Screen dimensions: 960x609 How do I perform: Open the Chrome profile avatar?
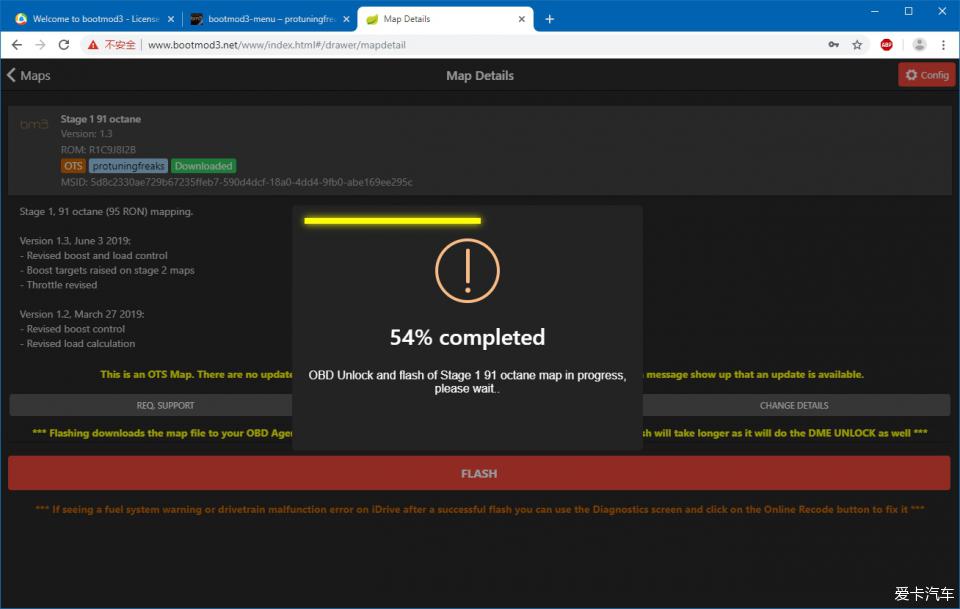click(919, 45)
